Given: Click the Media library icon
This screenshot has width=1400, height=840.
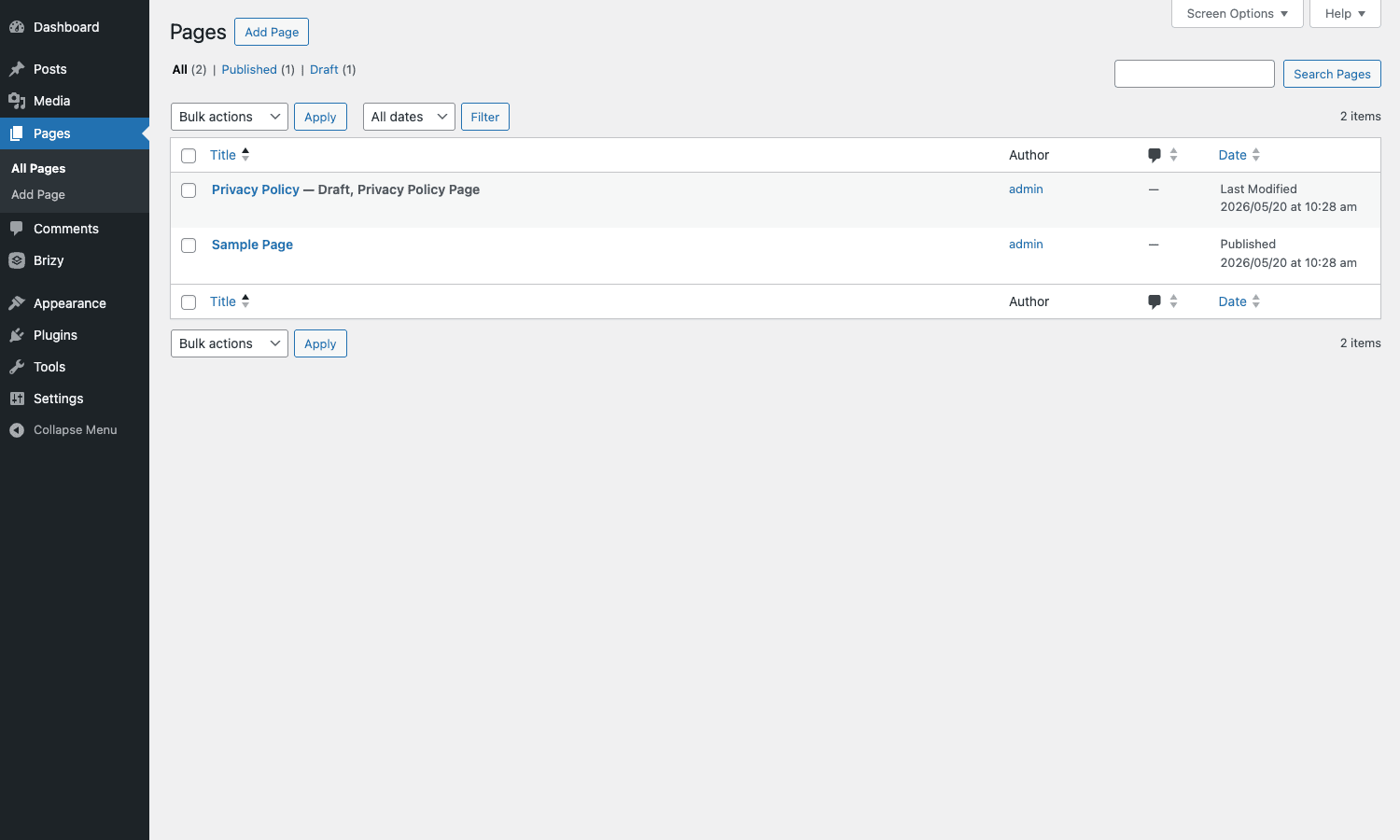Looking at the screenshot, I should [17, 101].
